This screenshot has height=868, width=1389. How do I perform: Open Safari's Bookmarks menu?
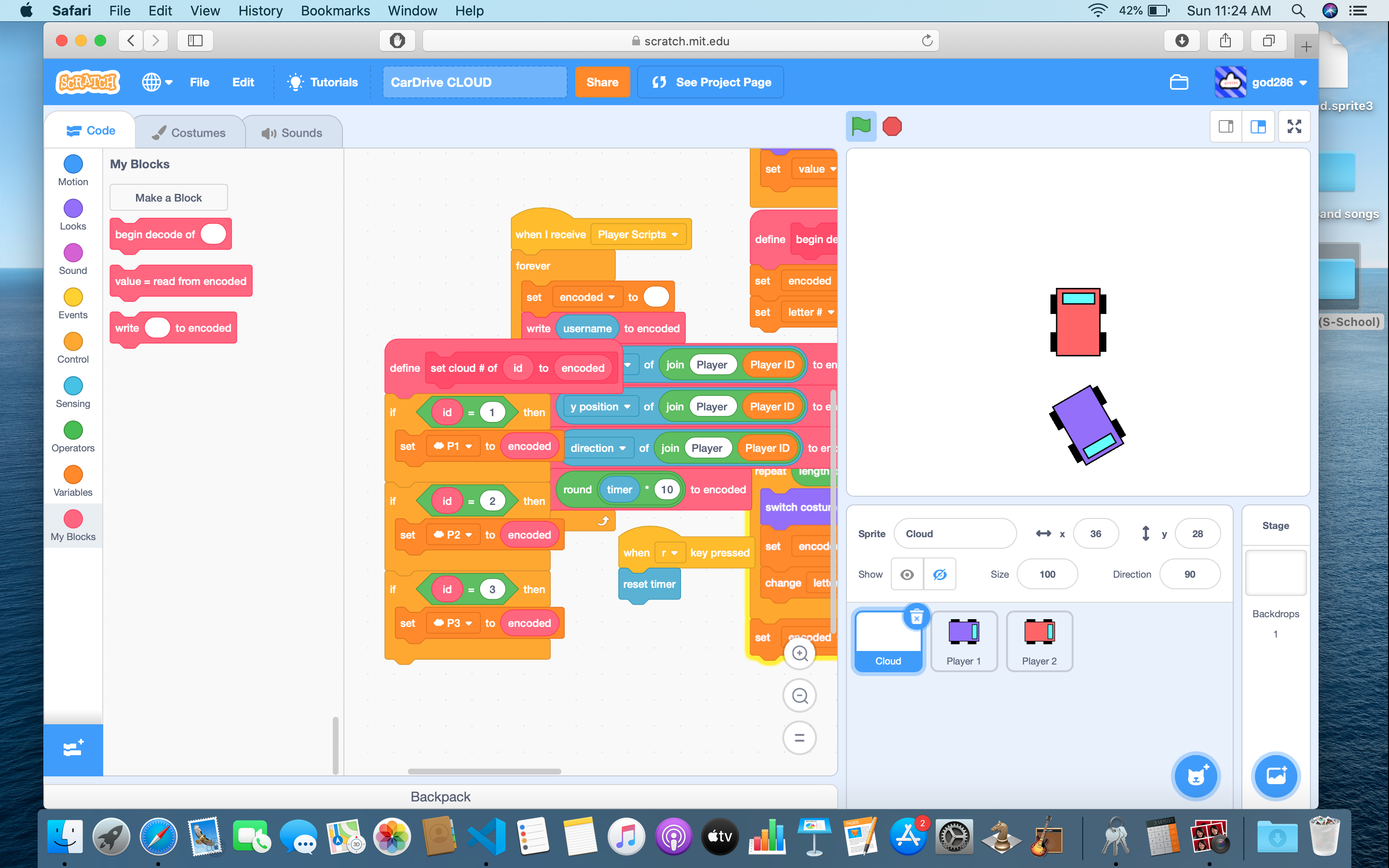(335, 10)
